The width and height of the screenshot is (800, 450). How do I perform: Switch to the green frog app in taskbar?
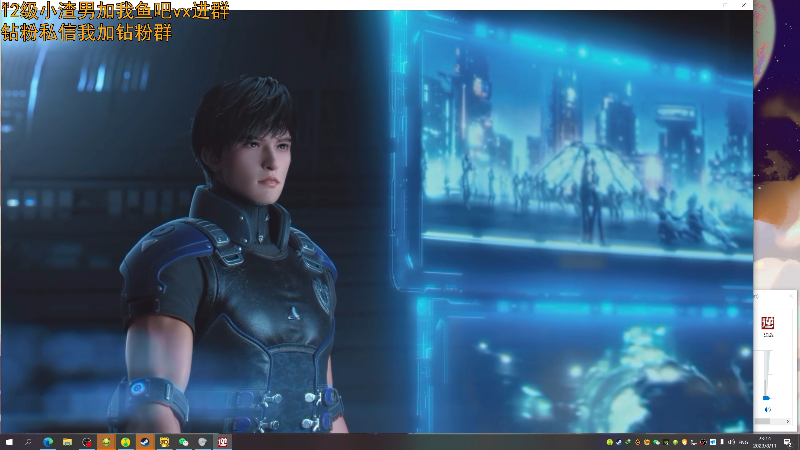(x=106, y=442)
